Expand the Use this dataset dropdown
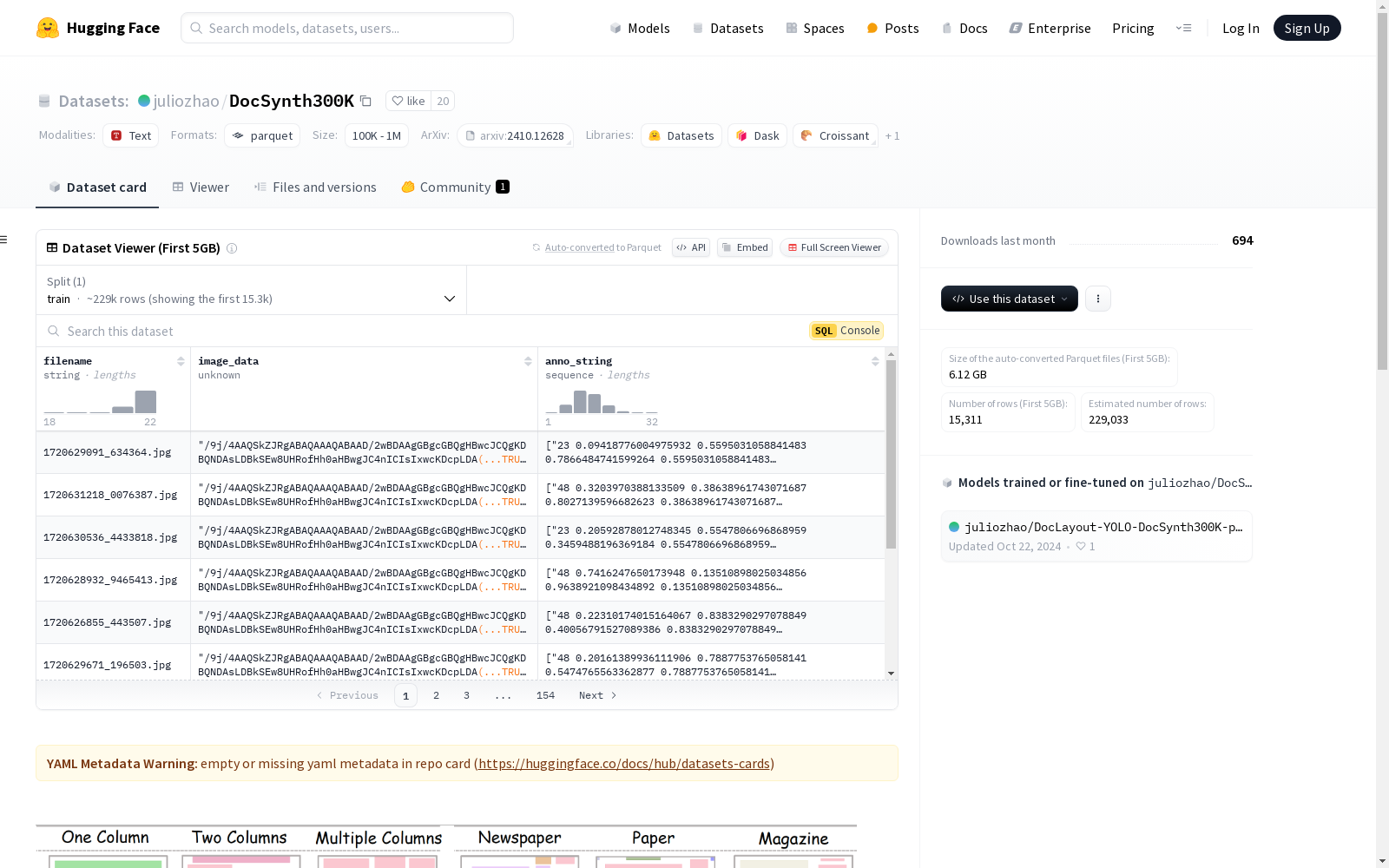The height and width of the screenshot is (868, 1389). click(x=1010, y=299)
